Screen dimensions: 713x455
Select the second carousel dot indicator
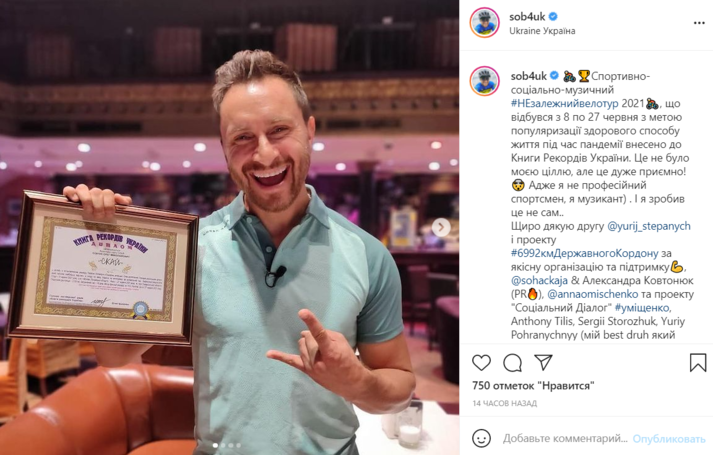coord(223,445)
